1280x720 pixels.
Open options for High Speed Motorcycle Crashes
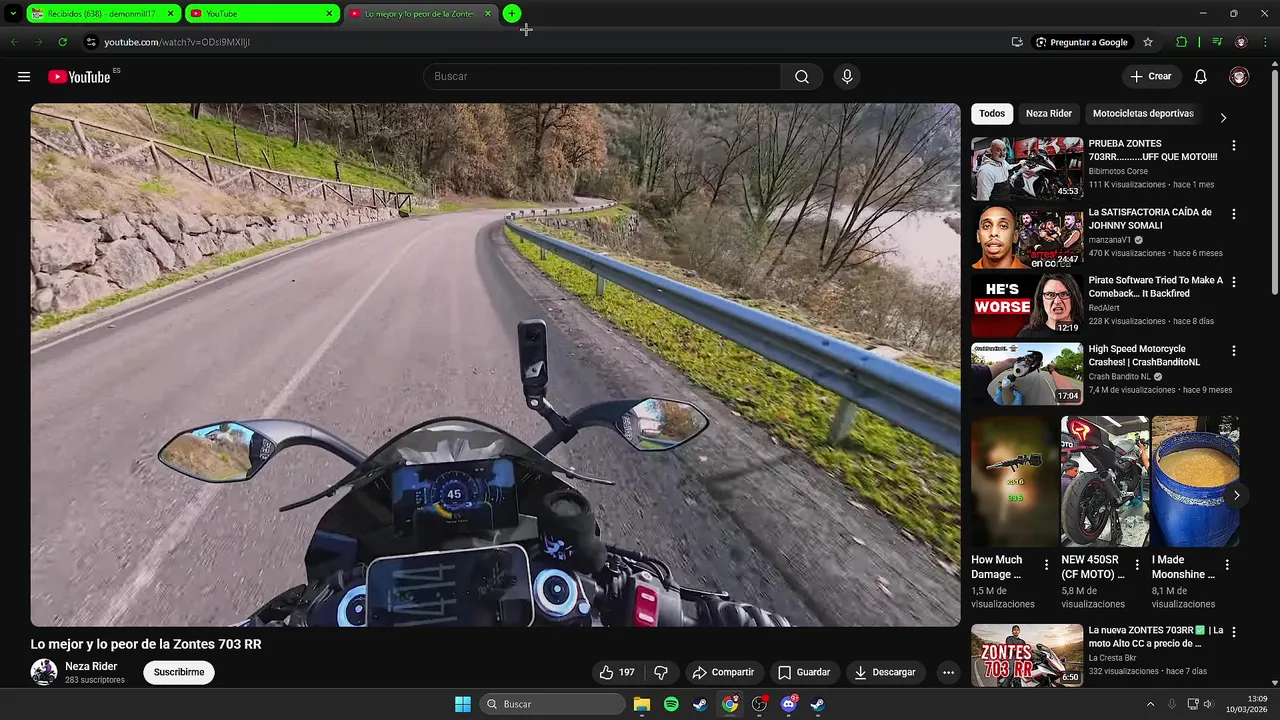(1233, 351)
